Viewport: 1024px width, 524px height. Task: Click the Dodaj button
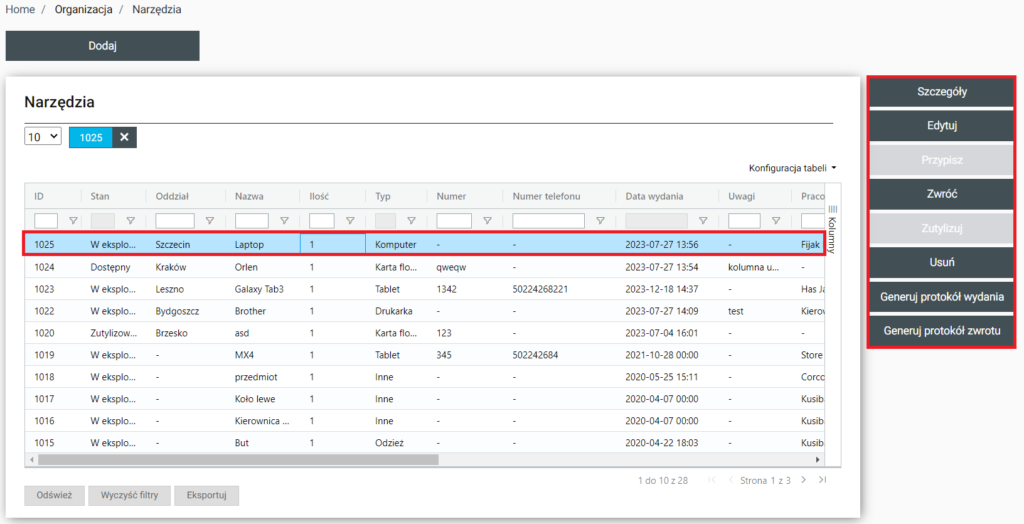102,46
